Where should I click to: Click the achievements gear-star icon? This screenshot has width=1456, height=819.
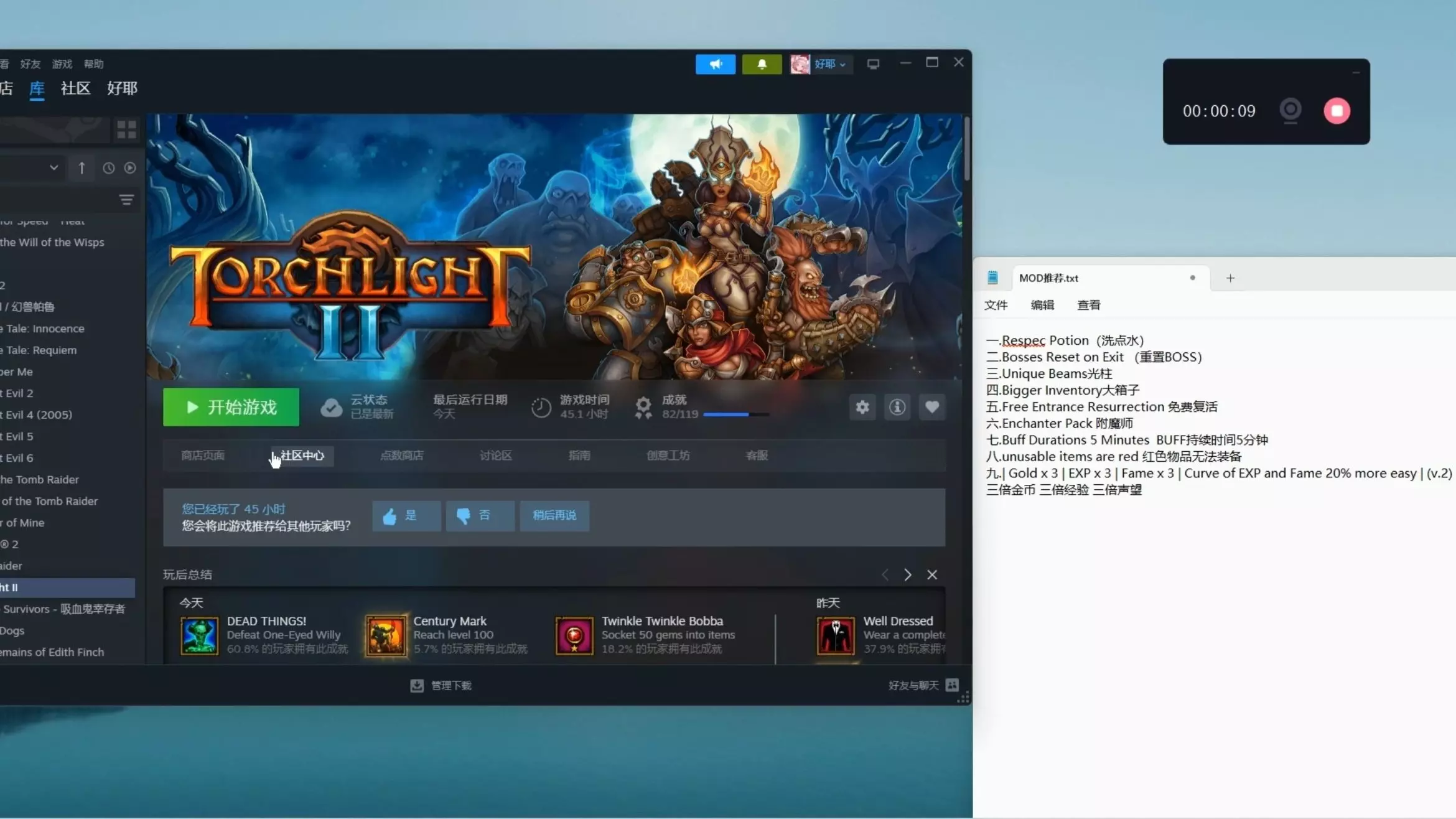tap(643, 408)
